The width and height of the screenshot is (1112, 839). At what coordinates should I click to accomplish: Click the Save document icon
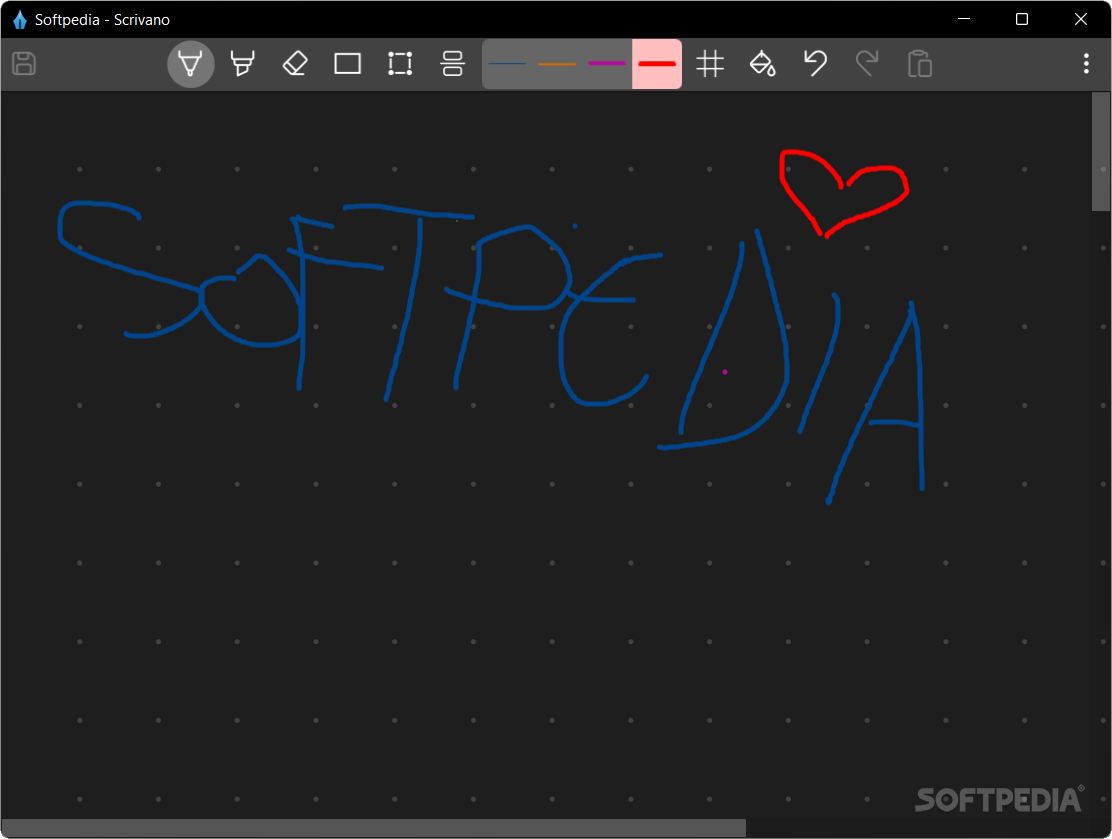[x=24, y=64]
